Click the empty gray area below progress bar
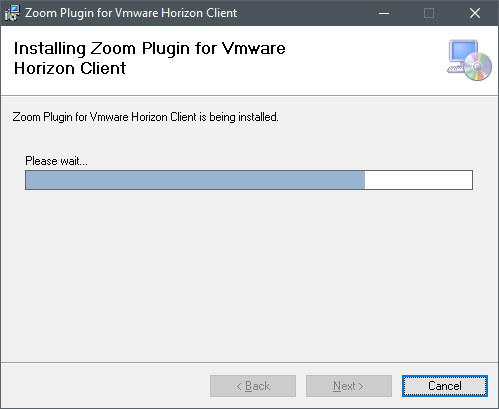499x409 pixels. (x=249, y=273)
